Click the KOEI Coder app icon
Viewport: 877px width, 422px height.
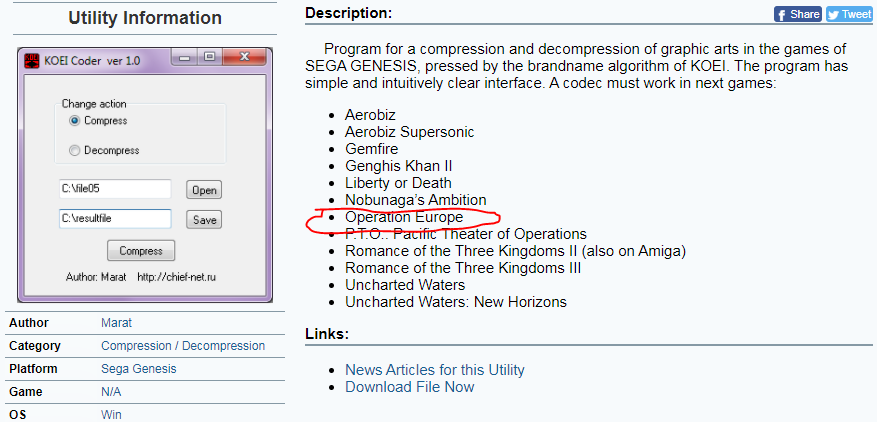click(x=32, y=60)
